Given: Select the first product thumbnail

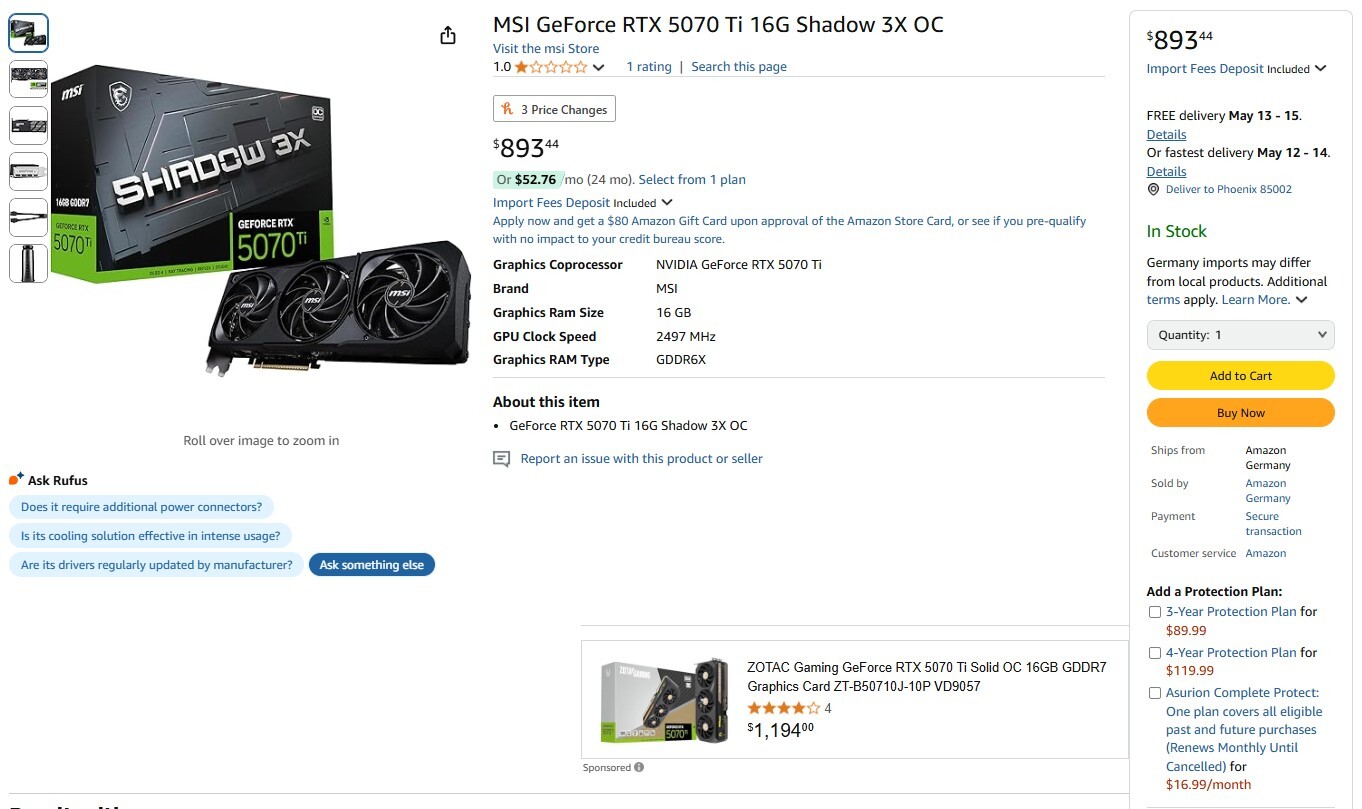Looking at the screenshot, I should click(28, 33).
